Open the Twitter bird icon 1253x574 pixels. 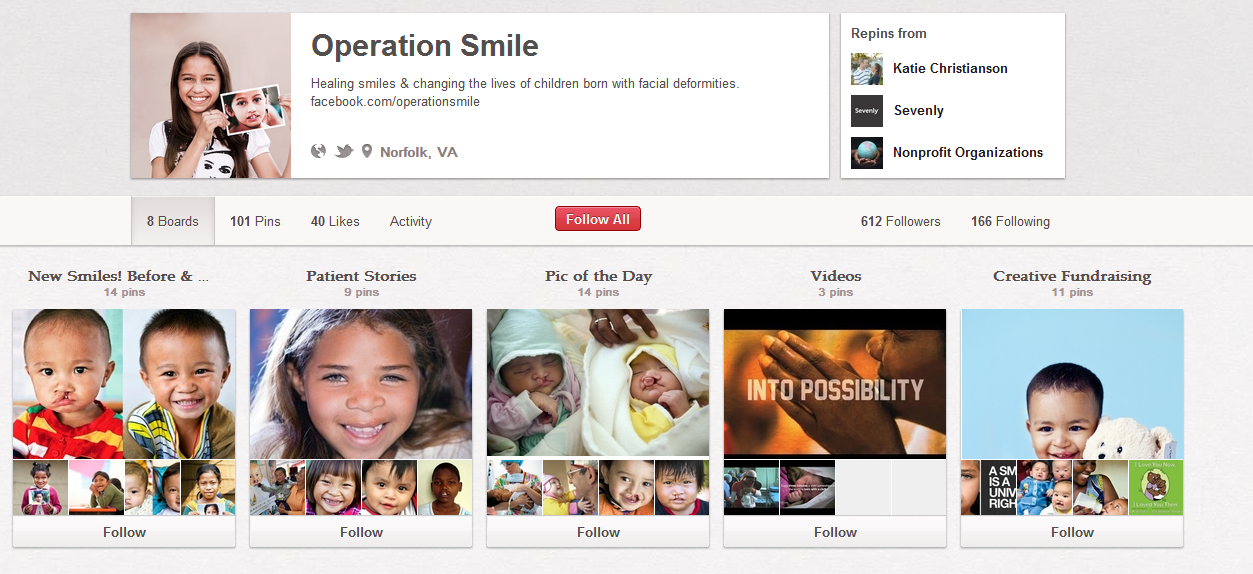(x=344, y=152)
